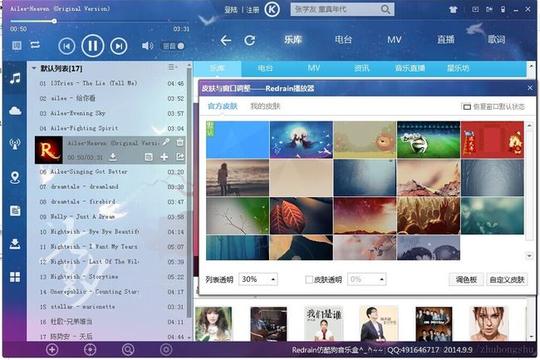The width and height of the screenshot is (540, 360).
Task: Select the 我的皮肤 tab
Action: [x=265, y=106]
